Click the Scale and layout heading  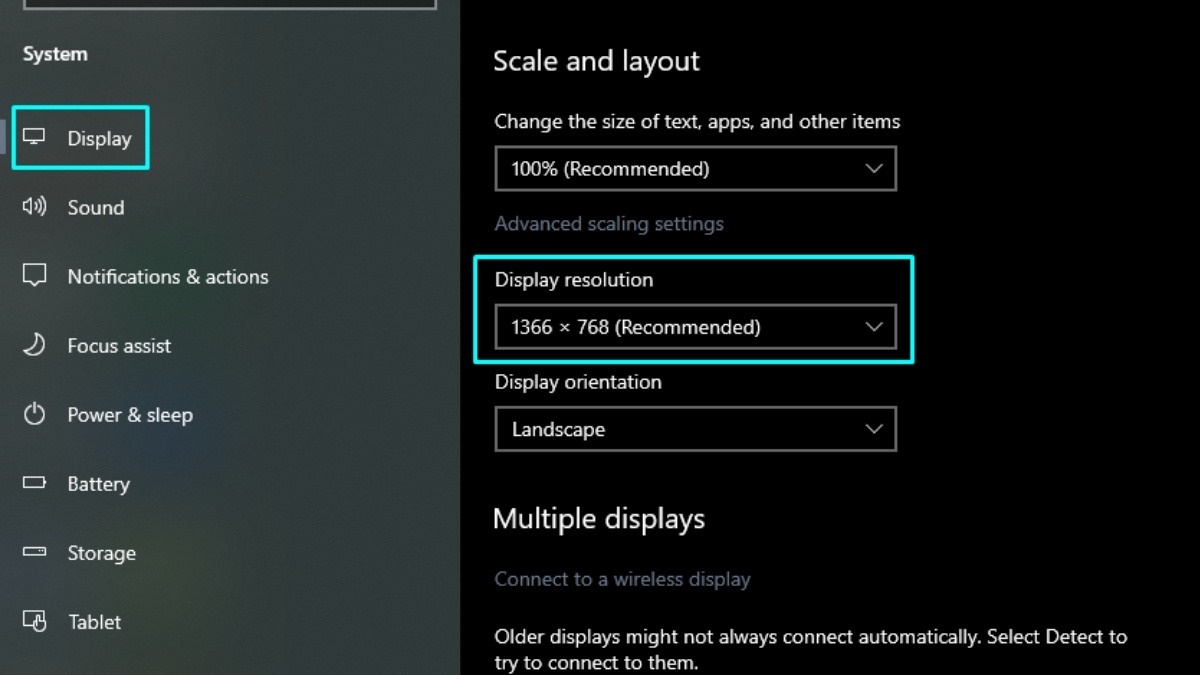pos(596,61)
